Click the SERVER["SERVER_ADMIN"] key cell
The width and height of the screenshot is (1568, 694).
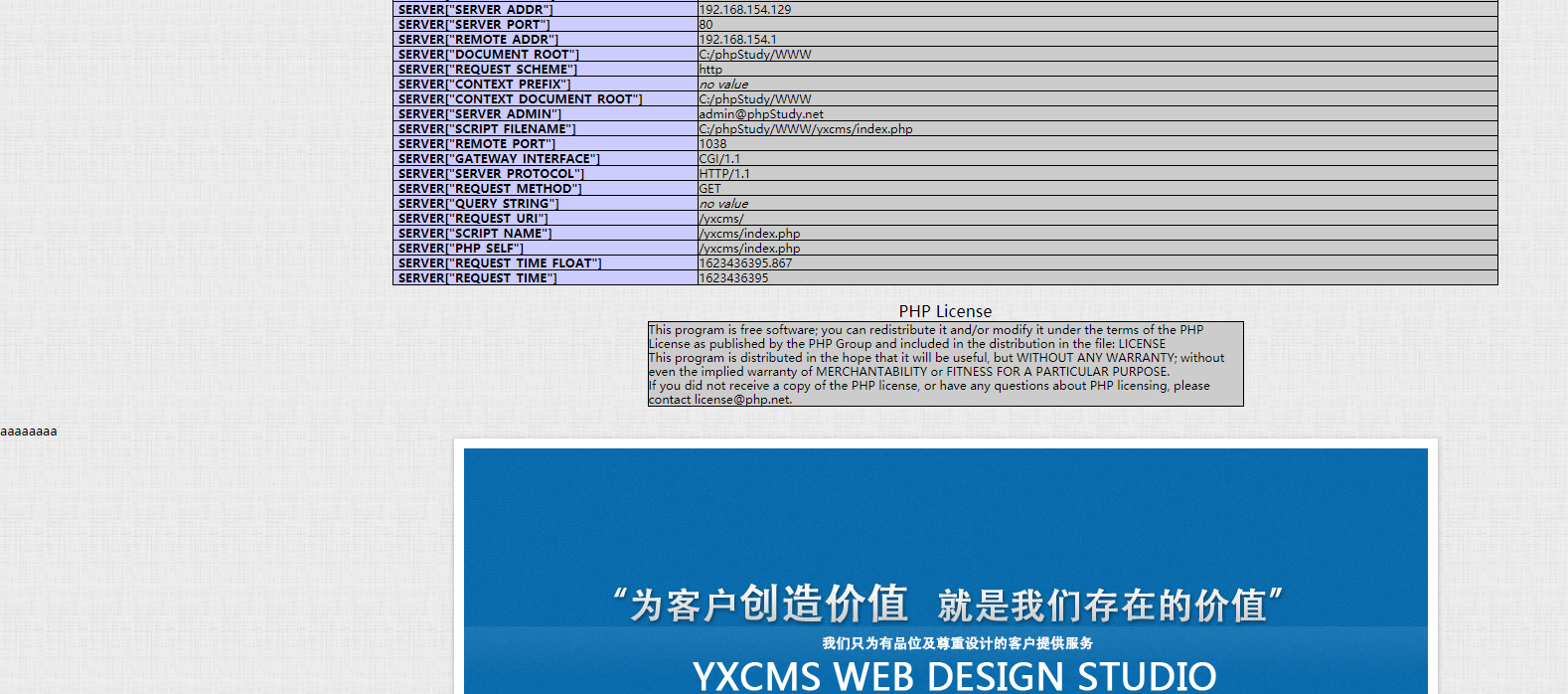pos(546,113)
